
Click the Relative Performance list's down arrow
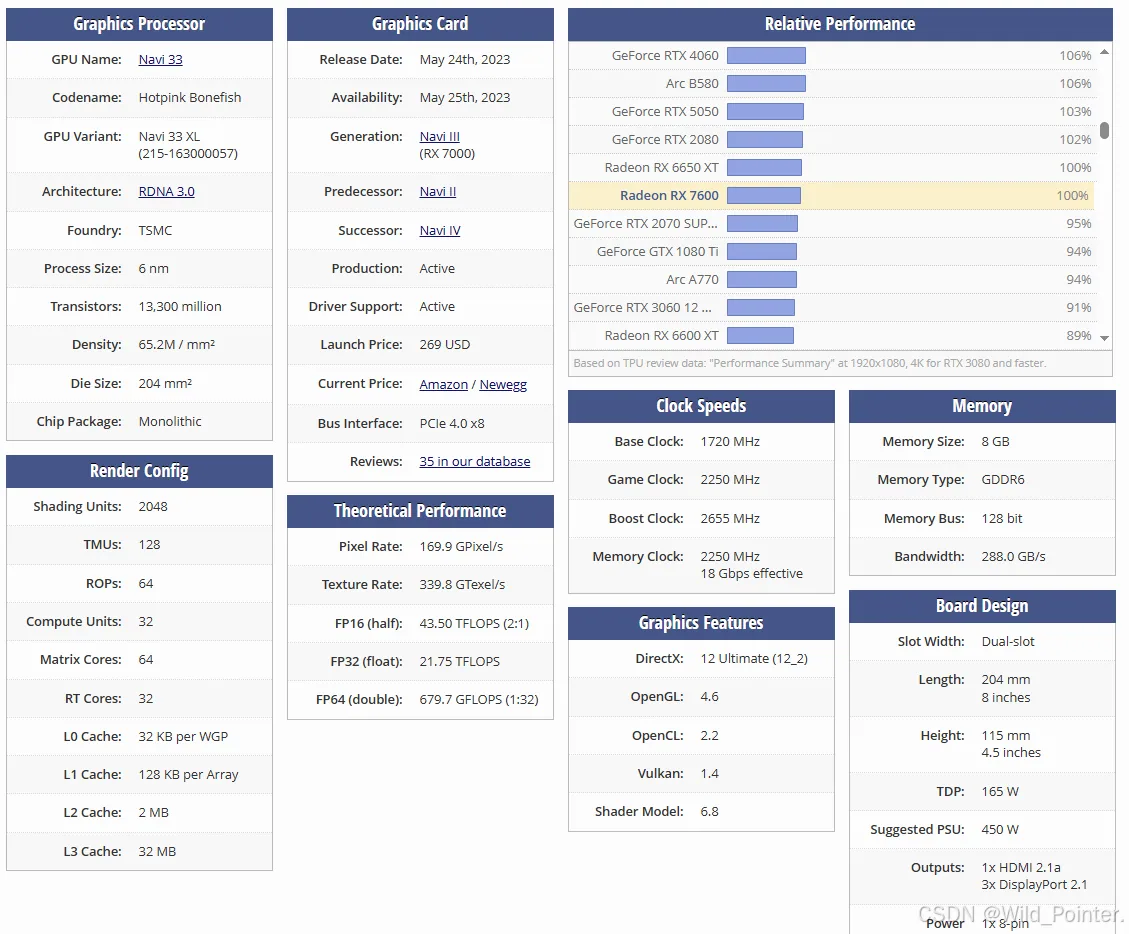1105,338
